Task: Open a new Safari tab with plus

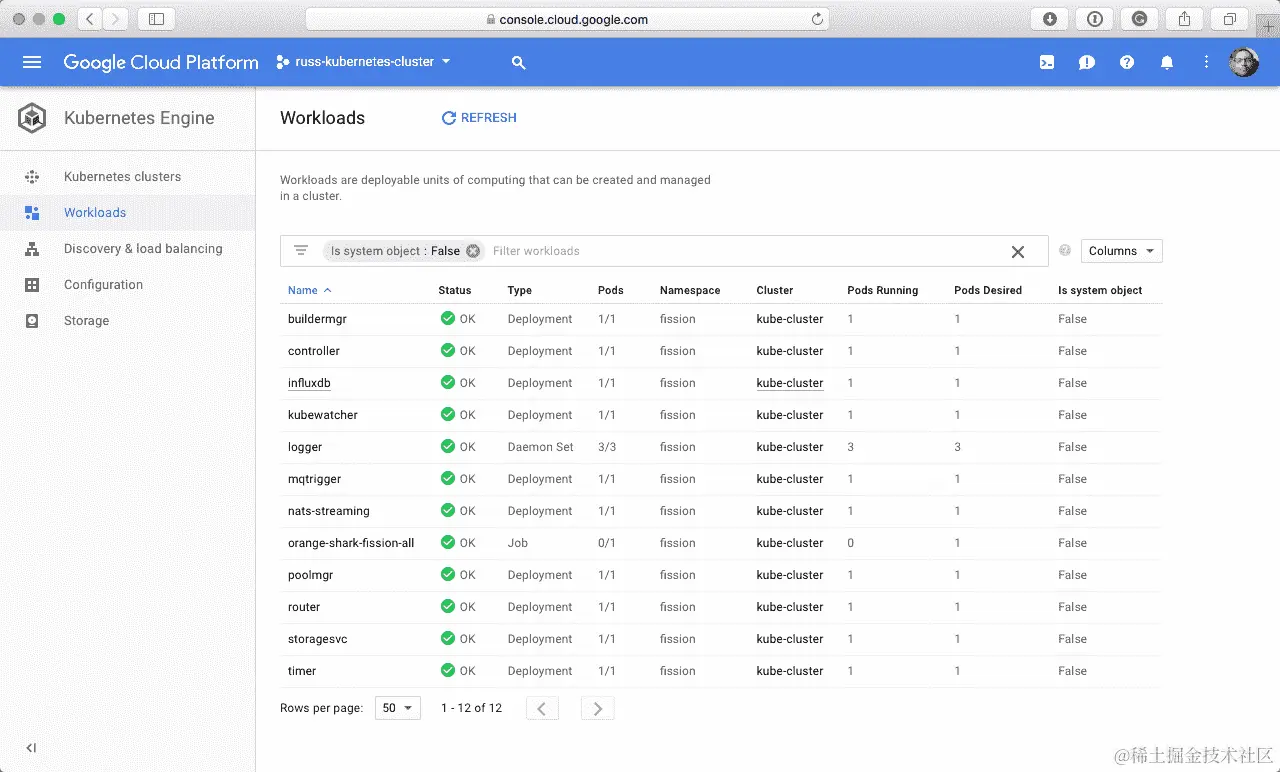Action: pyautogui.click(x=1269, y=27)
